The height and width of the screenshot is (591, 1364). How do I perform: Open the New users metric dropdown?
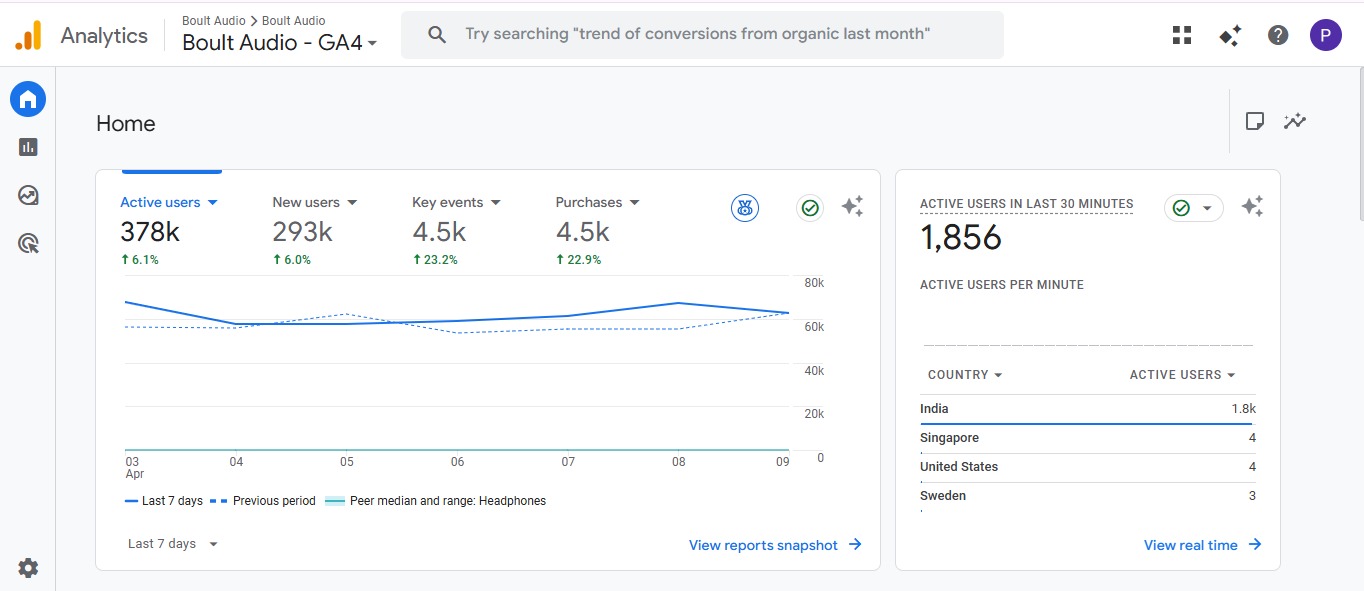click(x=315, y=202)
